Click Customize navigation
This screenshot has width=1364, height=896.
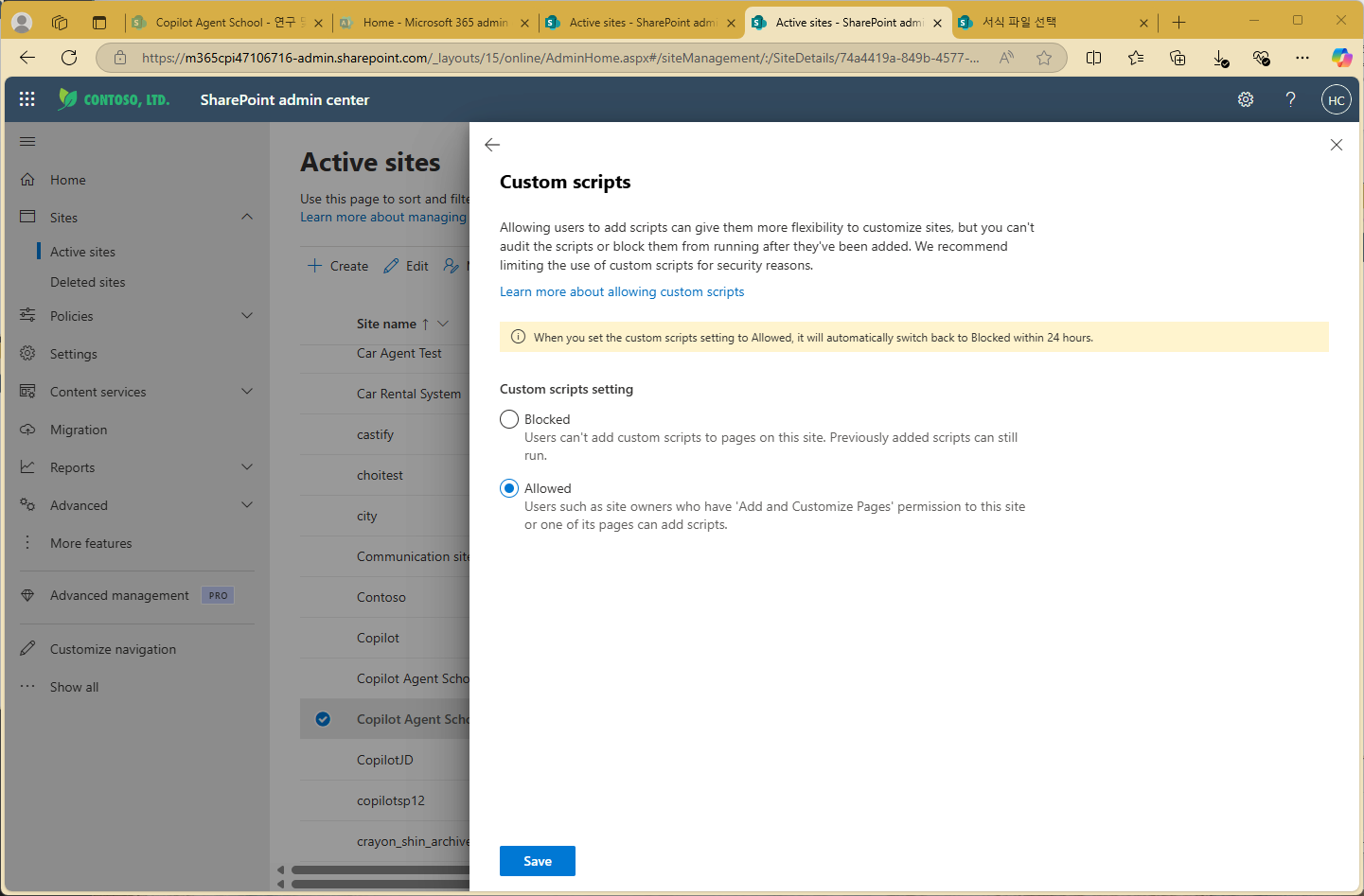coord(113,649)
